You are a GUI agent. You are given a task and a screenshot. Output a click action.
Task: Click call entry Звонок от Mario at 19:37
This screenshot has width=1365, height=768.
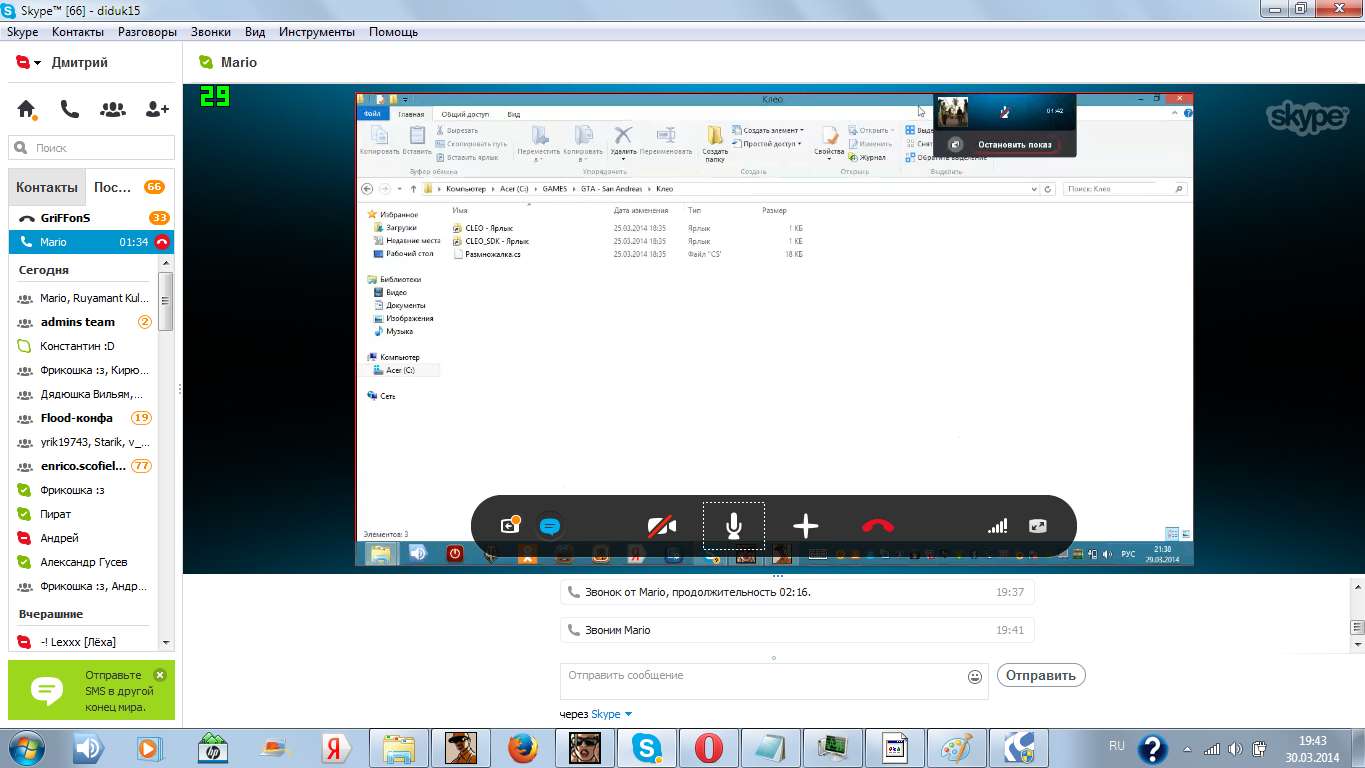tap(796, 592)
